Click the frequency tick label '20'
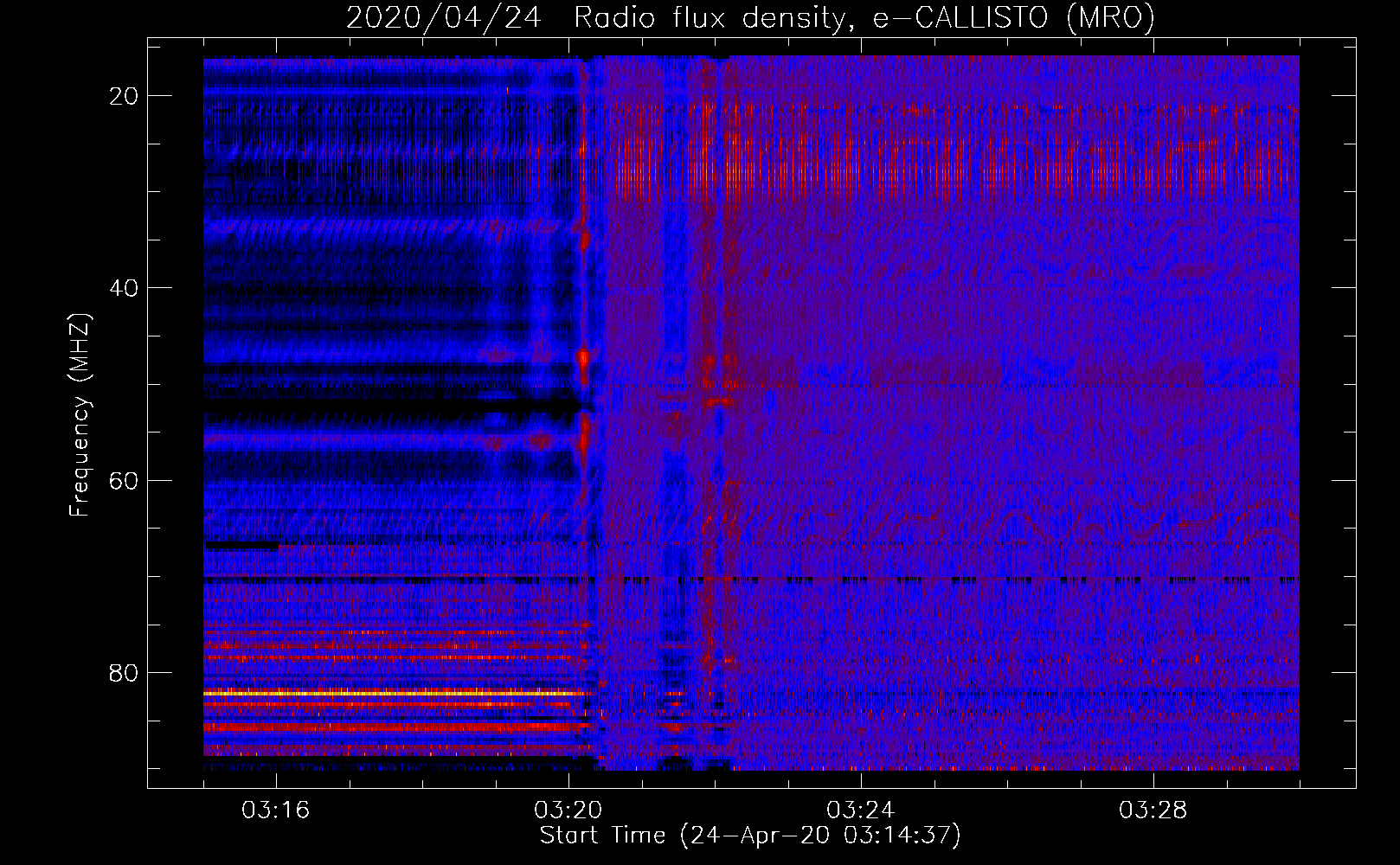Viewport: 1400px width, 865px height. [x=125, y=96]
